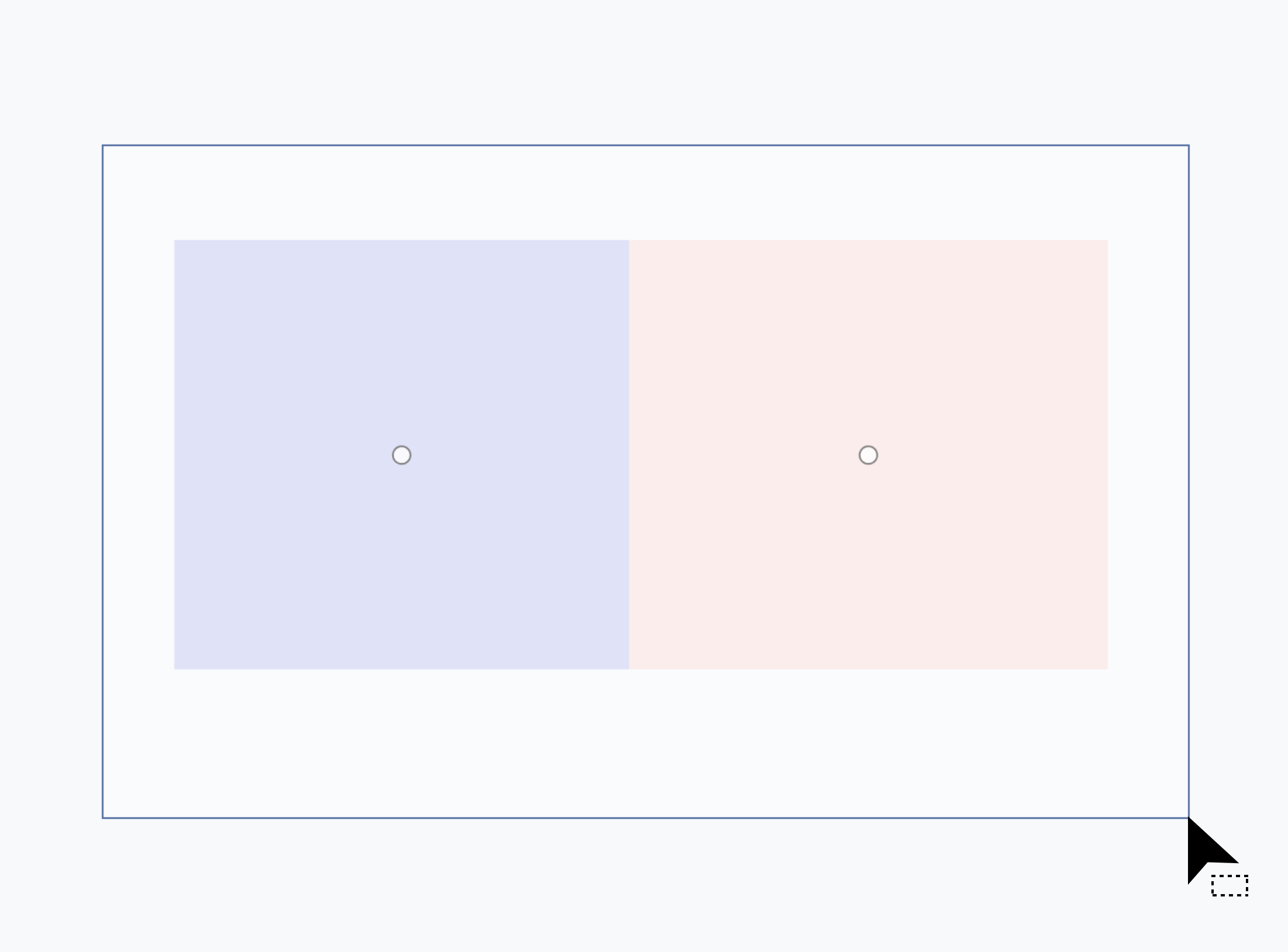Click the selection marquee's top border line
This screenshot has height=952, width=1288.
coord(646,145)
